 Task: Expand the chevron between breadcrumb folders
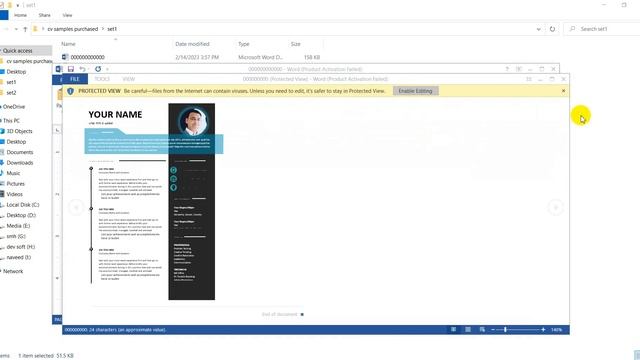pos(102,29)
